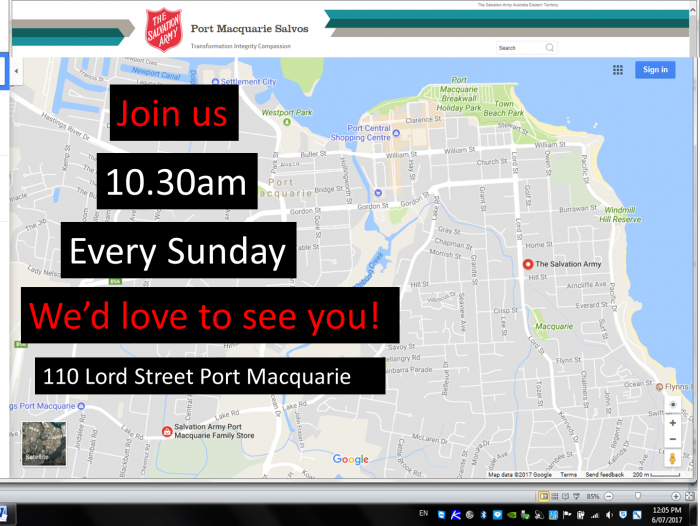Viewport: 700px width, 526px height.
Task: Click the 85% zoom level
Action: (x=593, y=497)
